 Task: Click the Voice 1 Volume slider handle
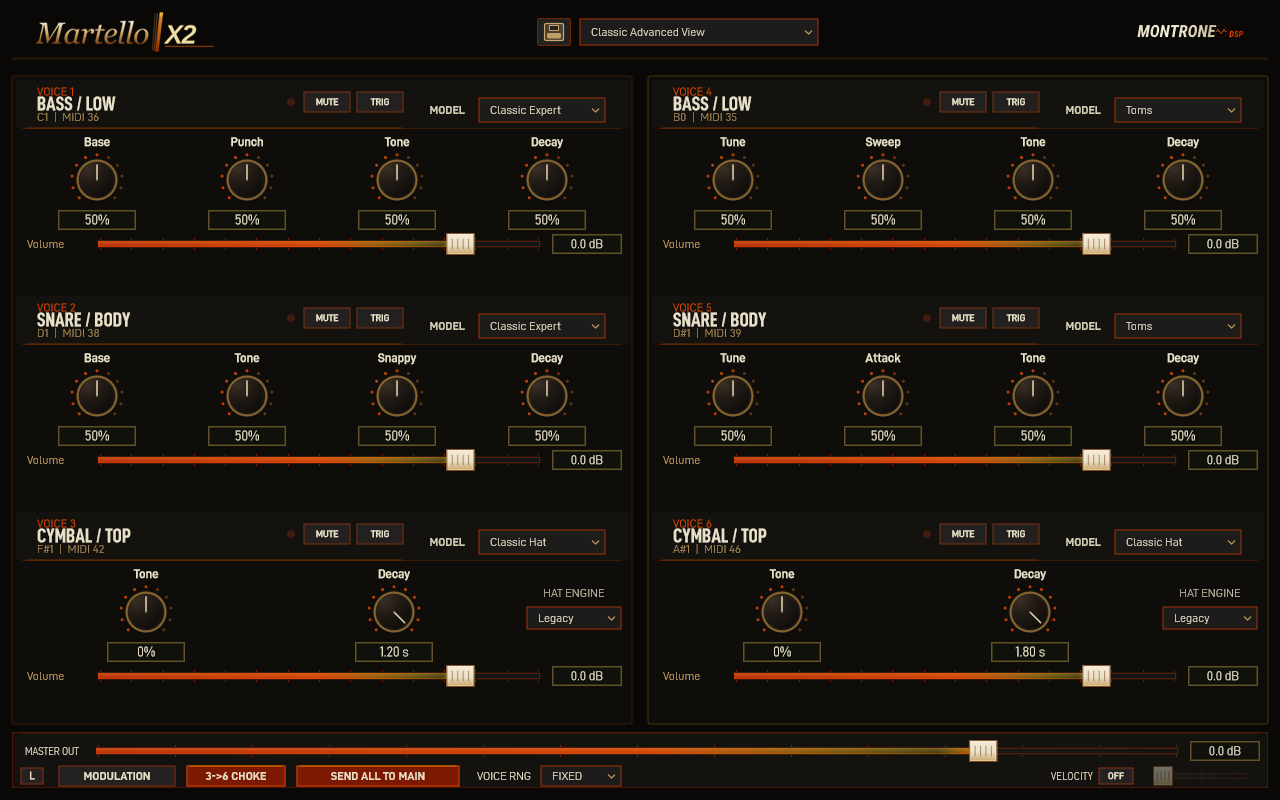point(460,244)
